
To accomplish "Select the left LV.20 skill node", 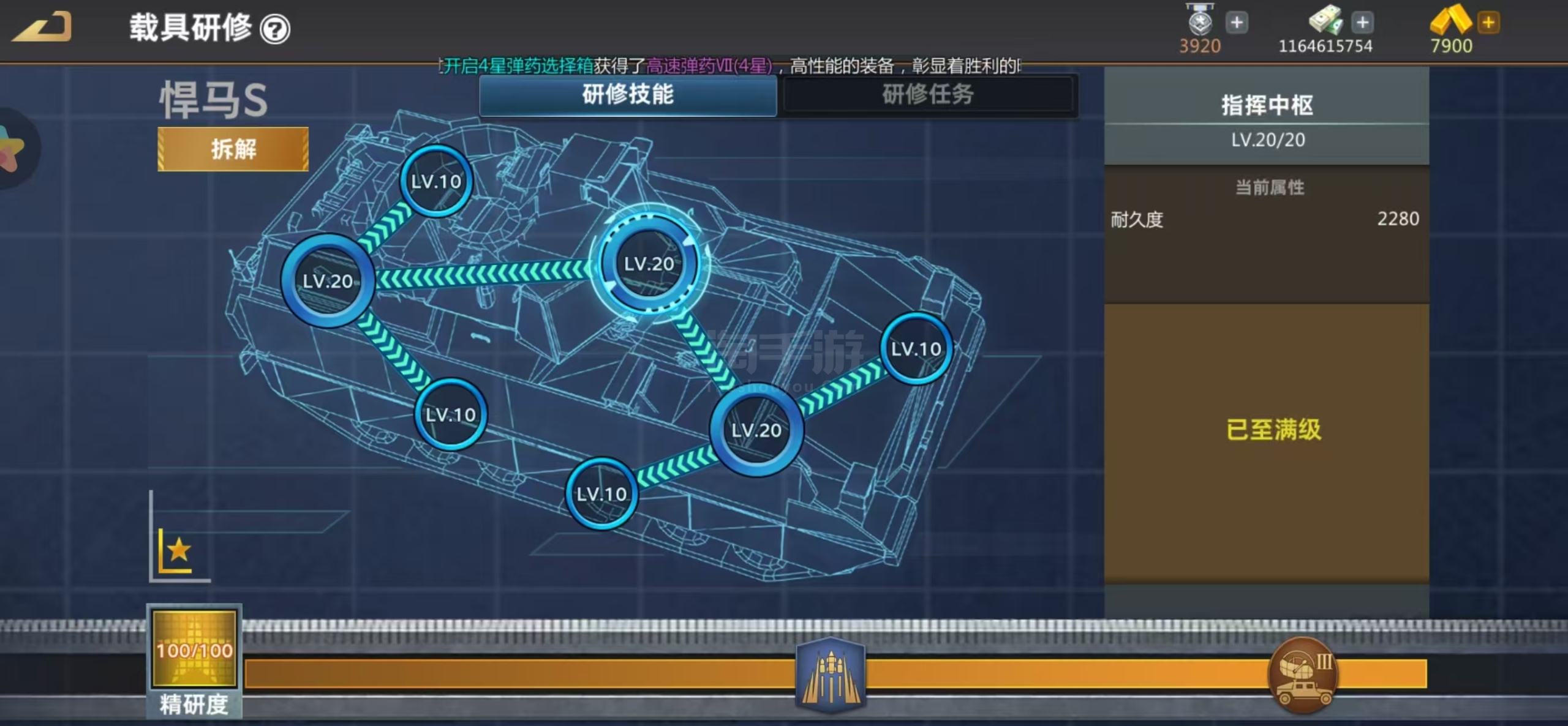I will coord(328,281).
